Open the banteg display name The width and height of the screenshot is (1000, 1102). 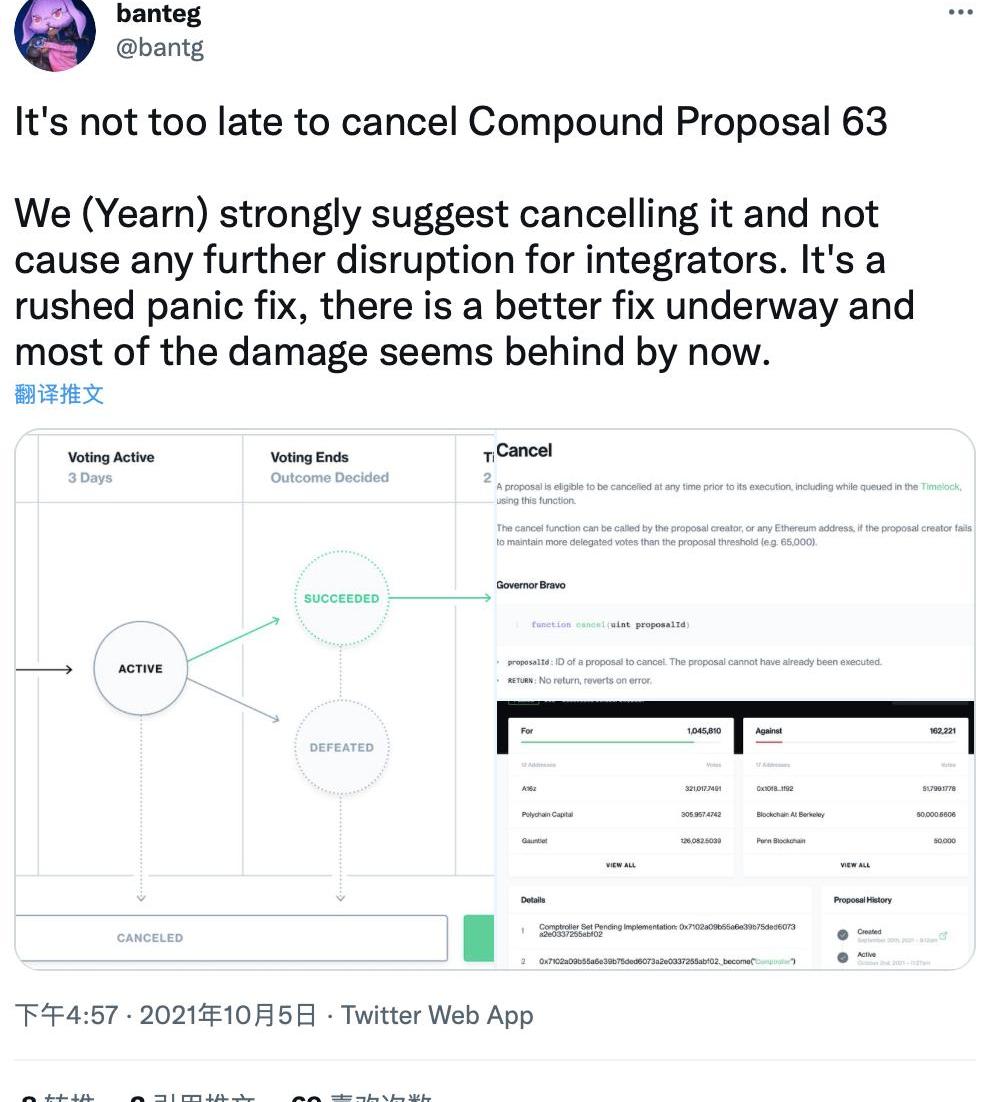click(158, 14)
